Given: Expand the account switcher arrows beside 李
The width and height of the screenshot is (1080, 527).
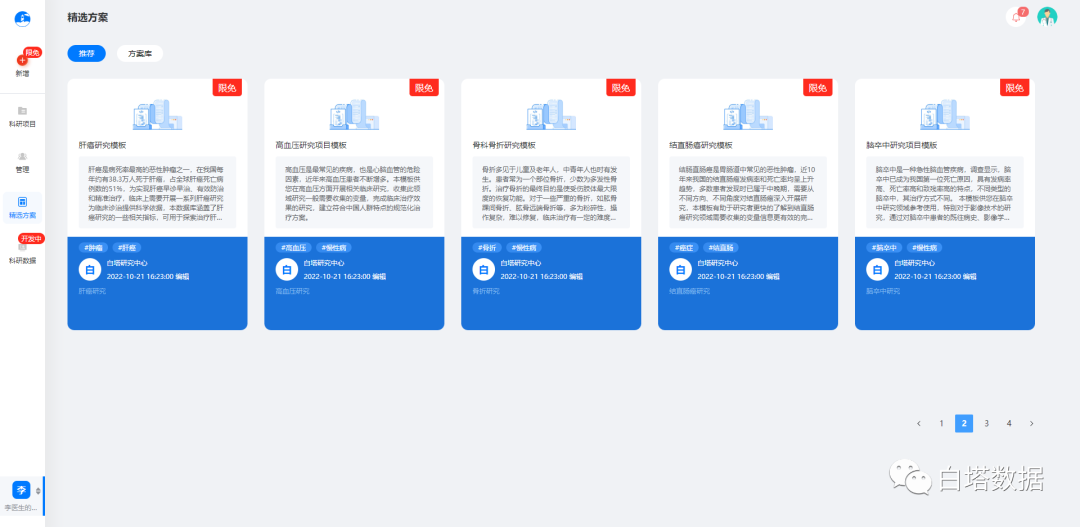Looking at the screenshot, I should pos(38,490).
